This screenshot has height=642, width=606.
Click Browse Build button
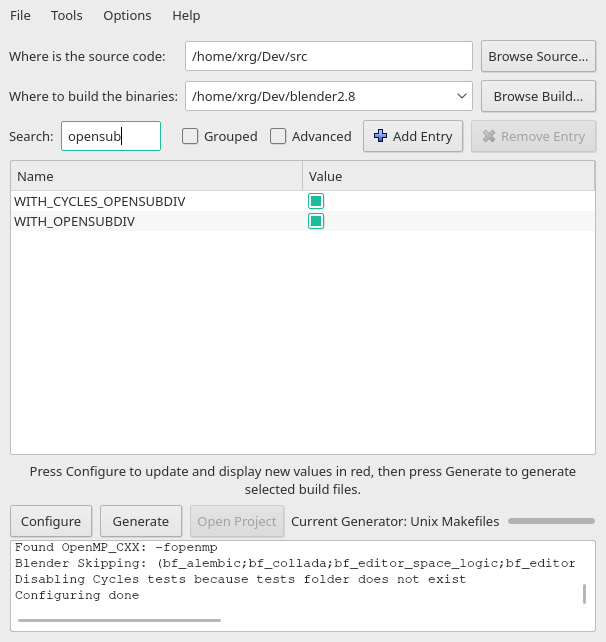pyautogui.click(x=538, y=96)
